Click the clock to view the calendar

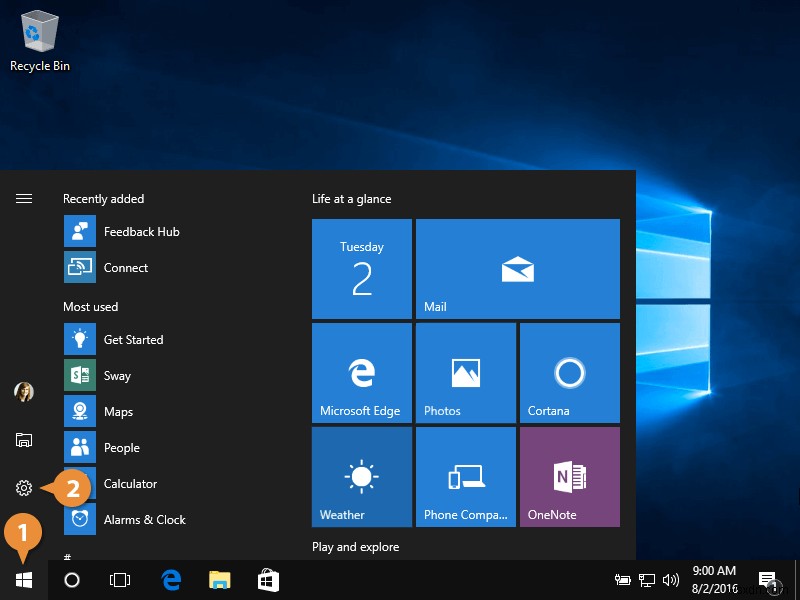tap(714, 578)
